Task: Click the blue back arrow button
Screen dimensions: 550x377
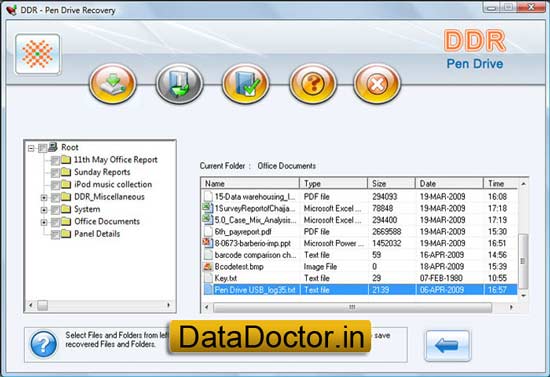Action: pyautogui.click(x=447, y=345)
